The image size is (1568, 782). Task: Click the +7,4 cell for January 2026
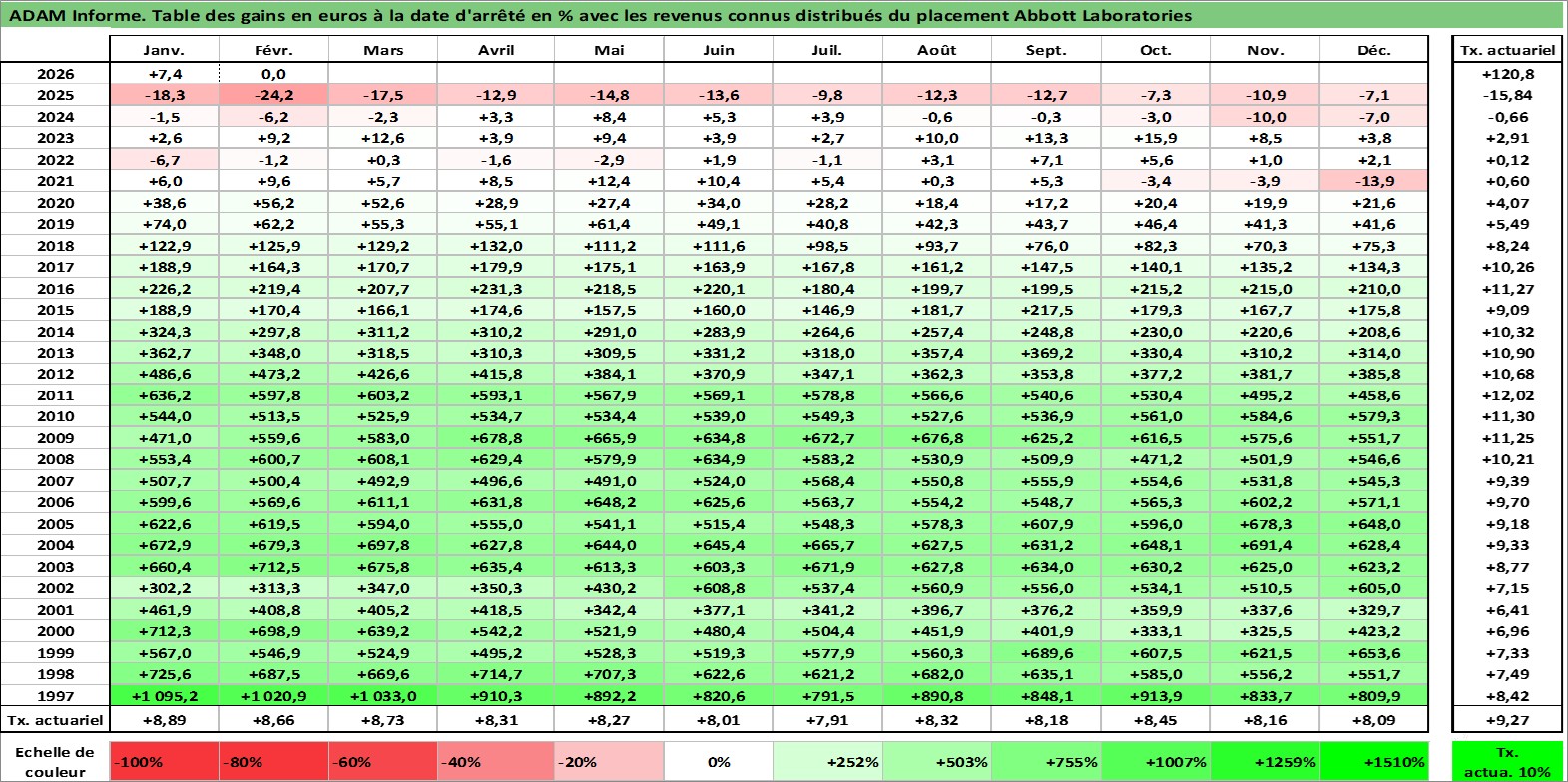point(164,74)
